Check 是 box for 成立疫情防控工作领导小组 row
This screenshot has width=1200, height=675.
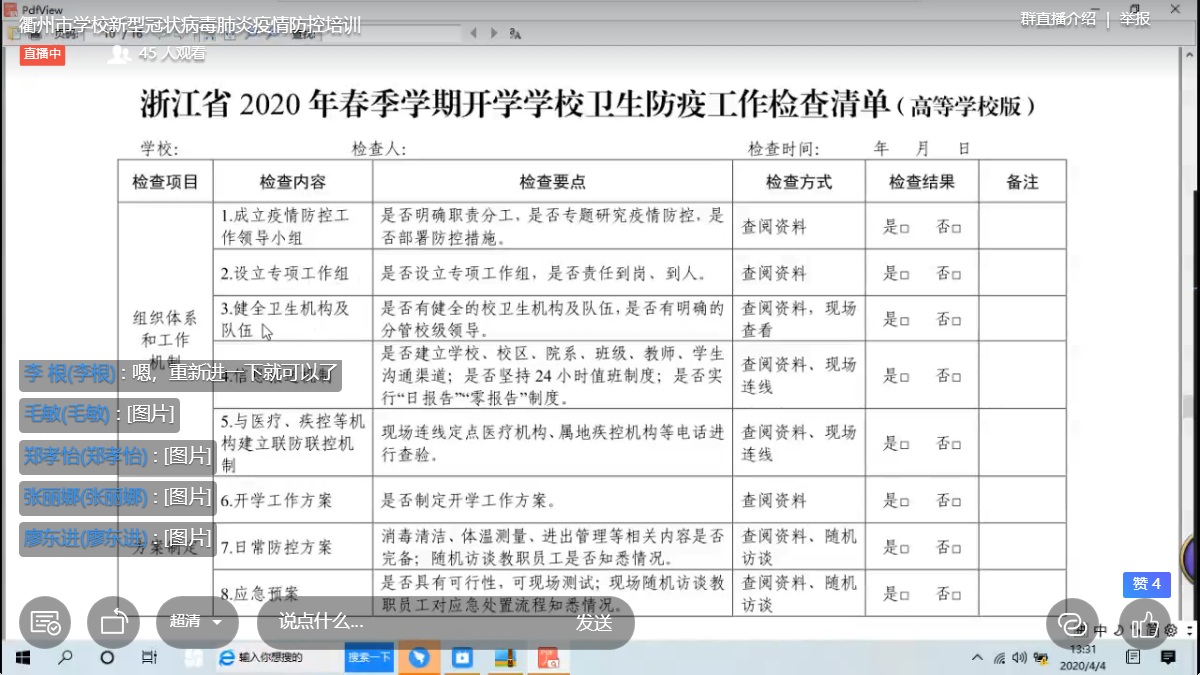[904, 228]
